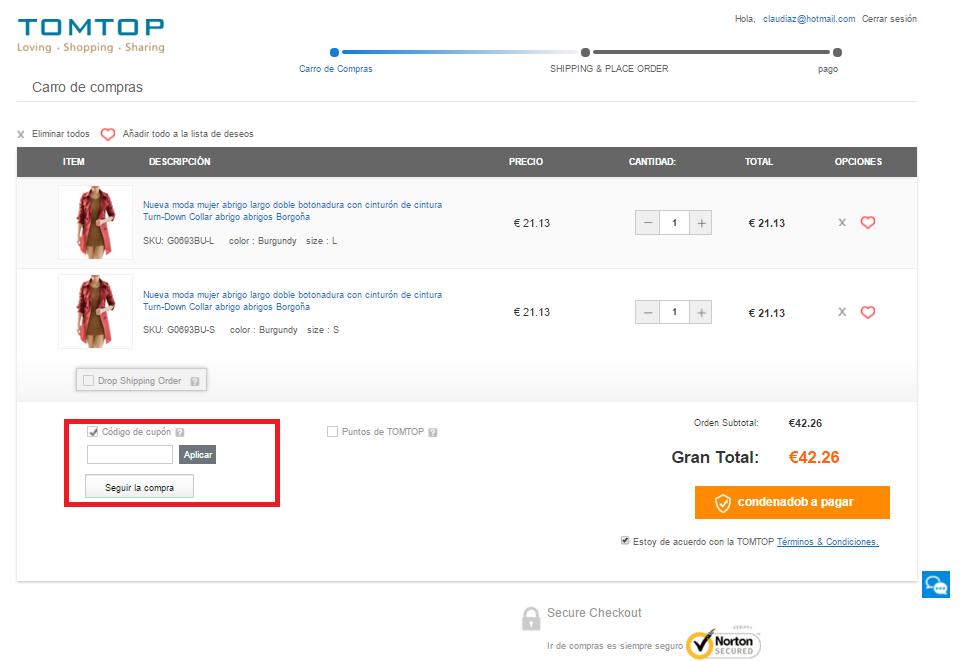
Task: Open Drop Shipping Order help icon
Action: click(194, 381)
